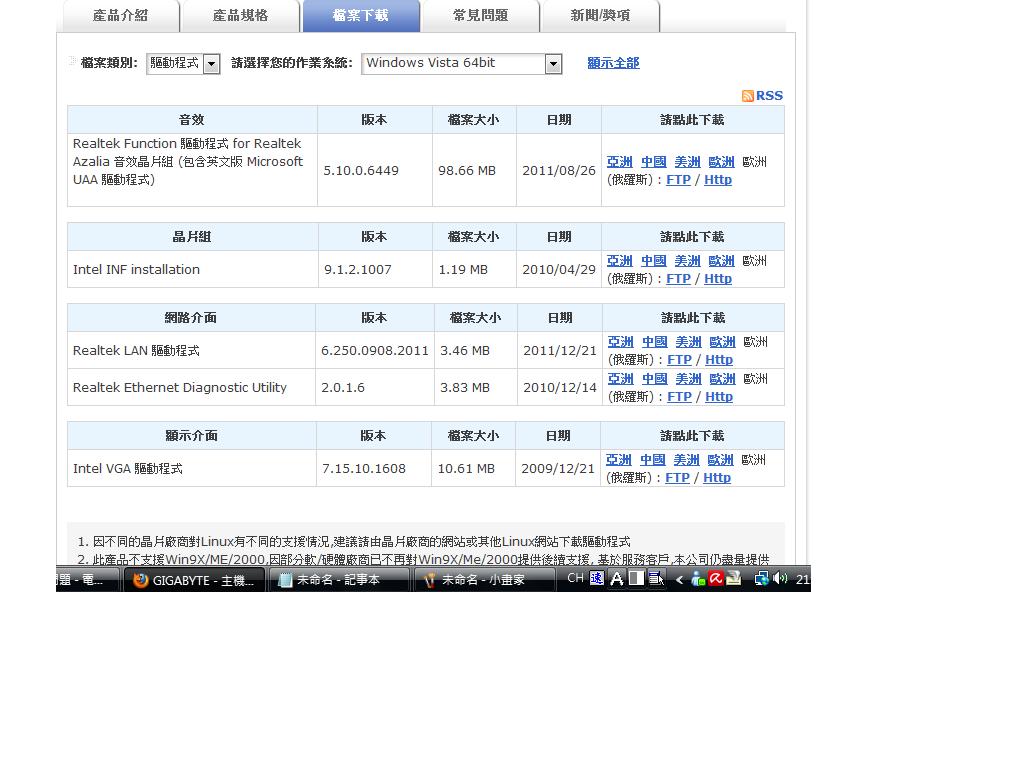Switch to the GIGABYTE Firefox taskbar window
1024x768 pixels.
pos(195,580)
